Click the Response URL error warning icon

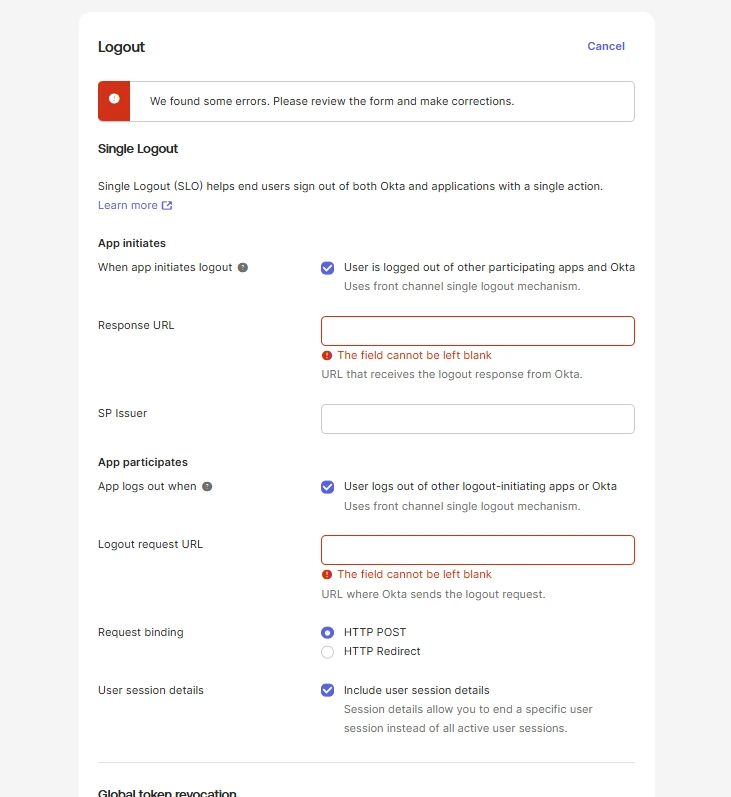click(327, 356)
